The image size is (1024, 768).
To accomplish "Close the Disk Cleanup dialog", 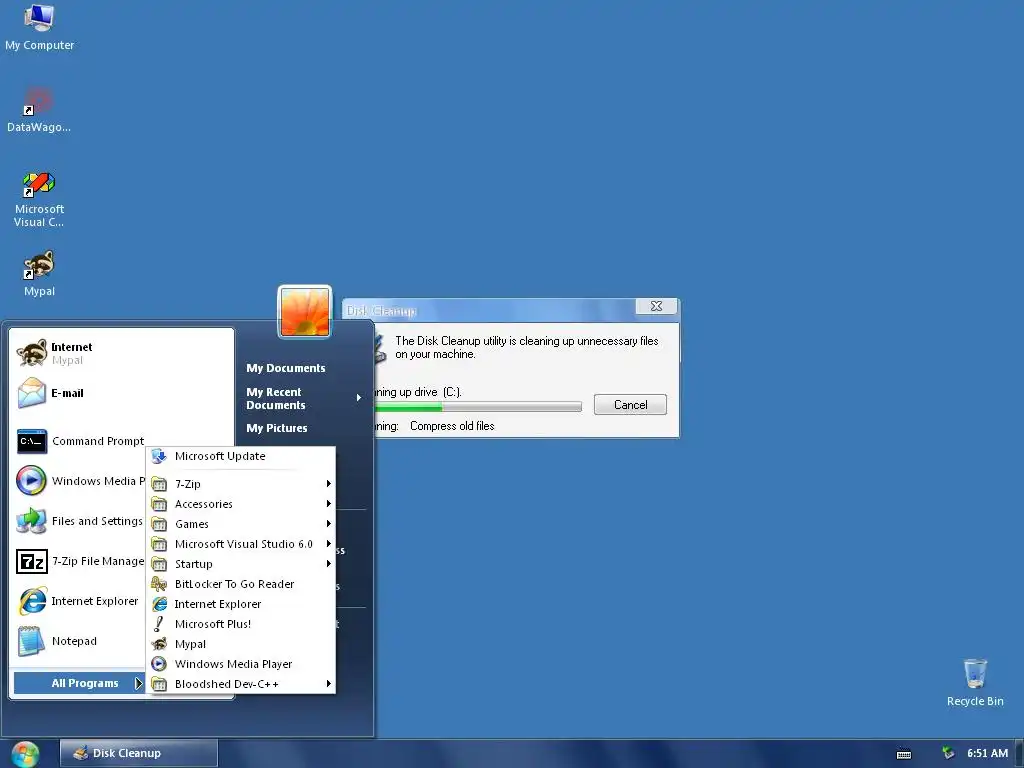I will click(x=656, y=306).
